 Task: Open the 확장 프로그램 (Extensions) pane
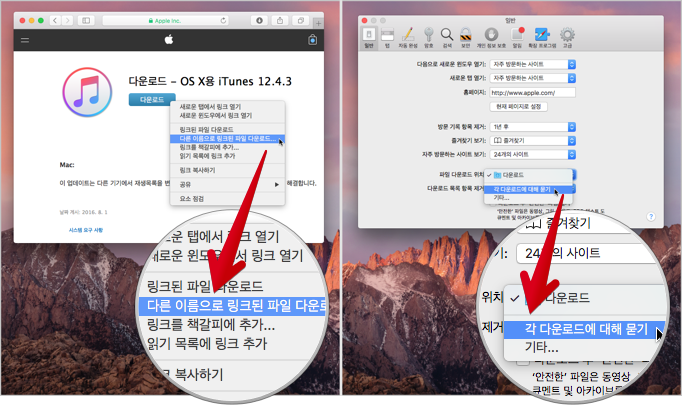point(542,37)
